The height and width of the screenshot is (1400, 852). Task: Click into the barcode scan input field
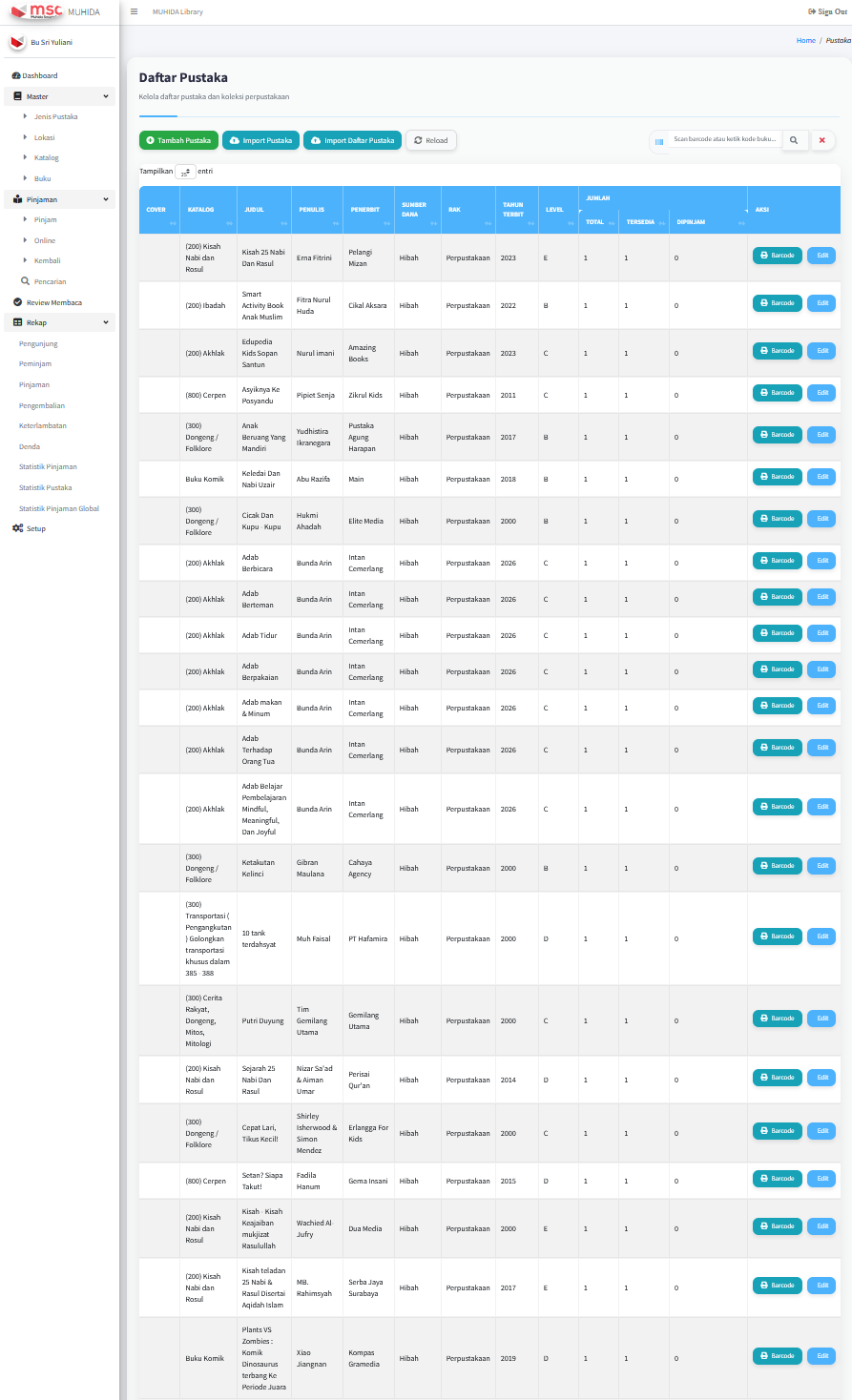click(x=724, y=140)
